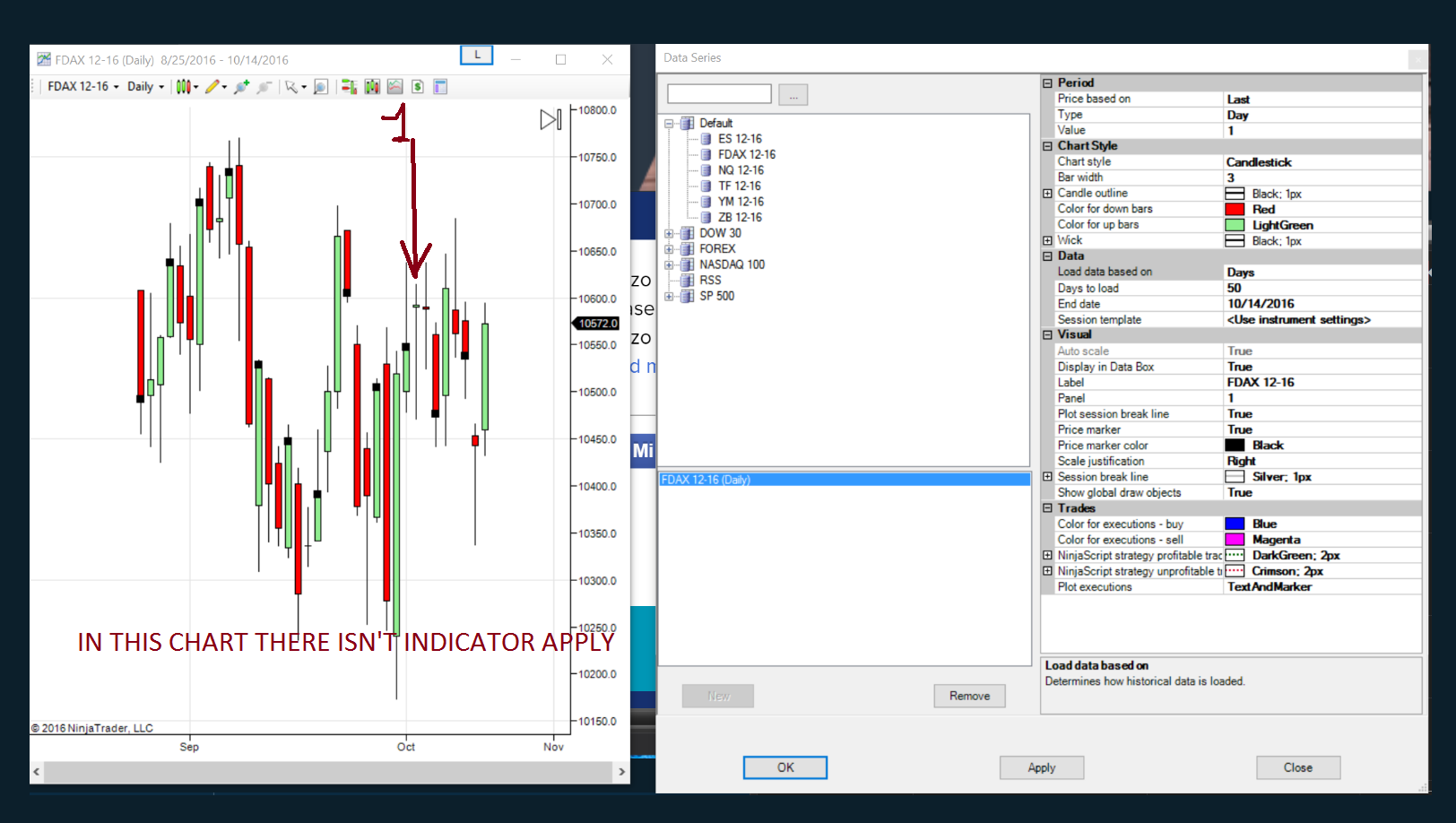The width and height of the screenshot is (1456, 823).
Task: Focus the instrument search input field
Action: pyautogui.click(x=719, y=94)
